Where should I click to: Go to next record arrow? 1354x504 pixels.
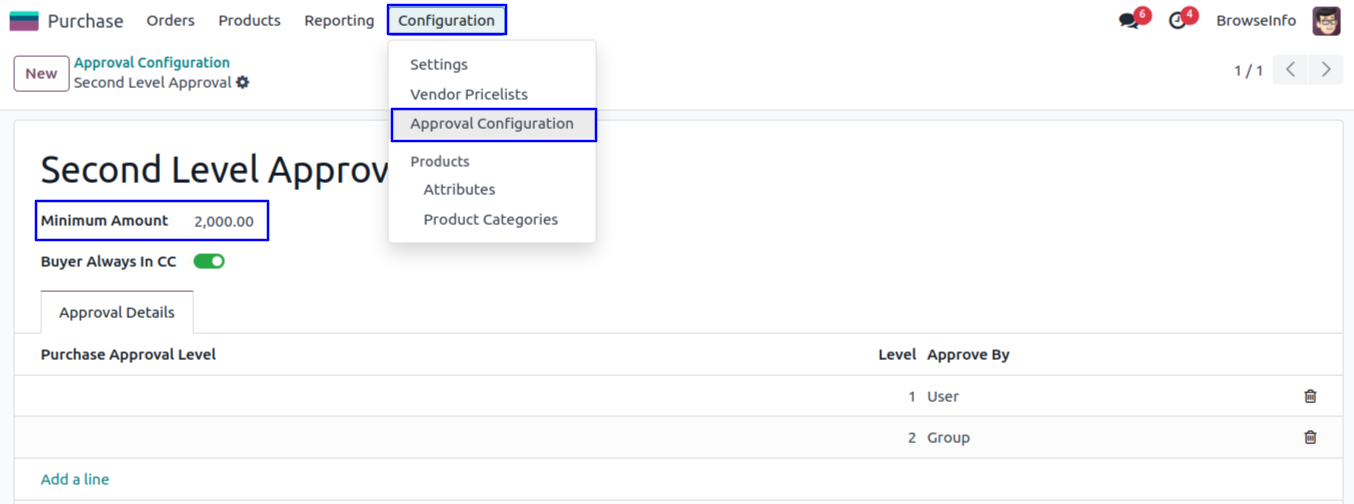[1326, 70]
